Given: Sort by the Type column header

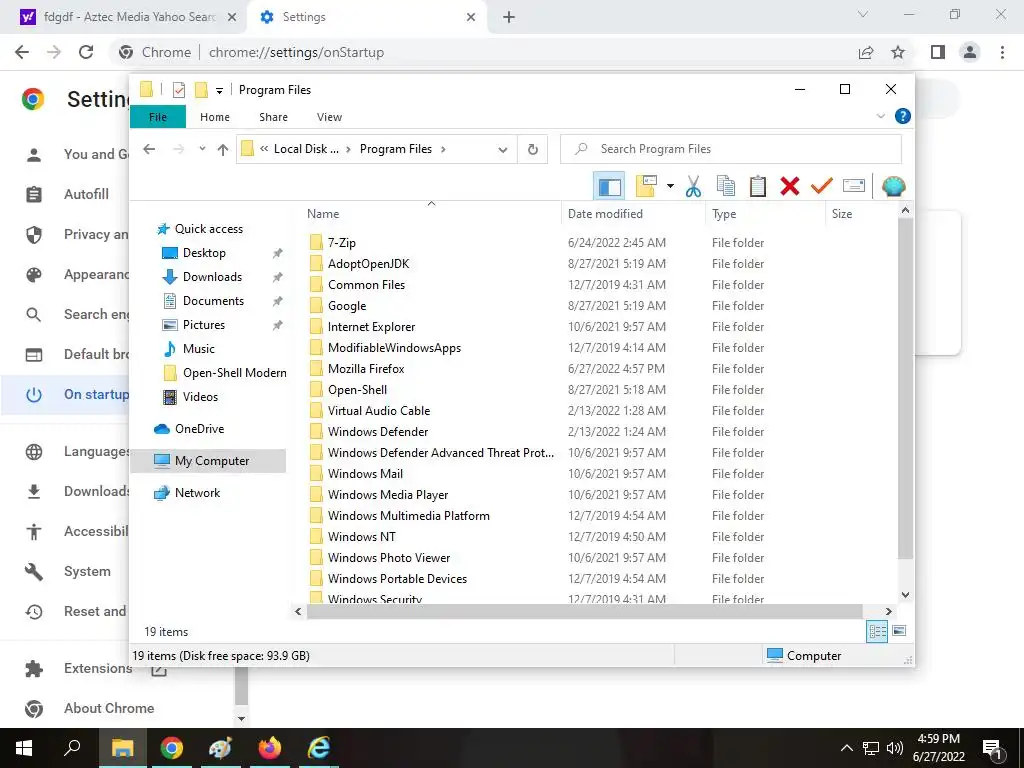Looking at the screenshot, I should pos(724,214).
